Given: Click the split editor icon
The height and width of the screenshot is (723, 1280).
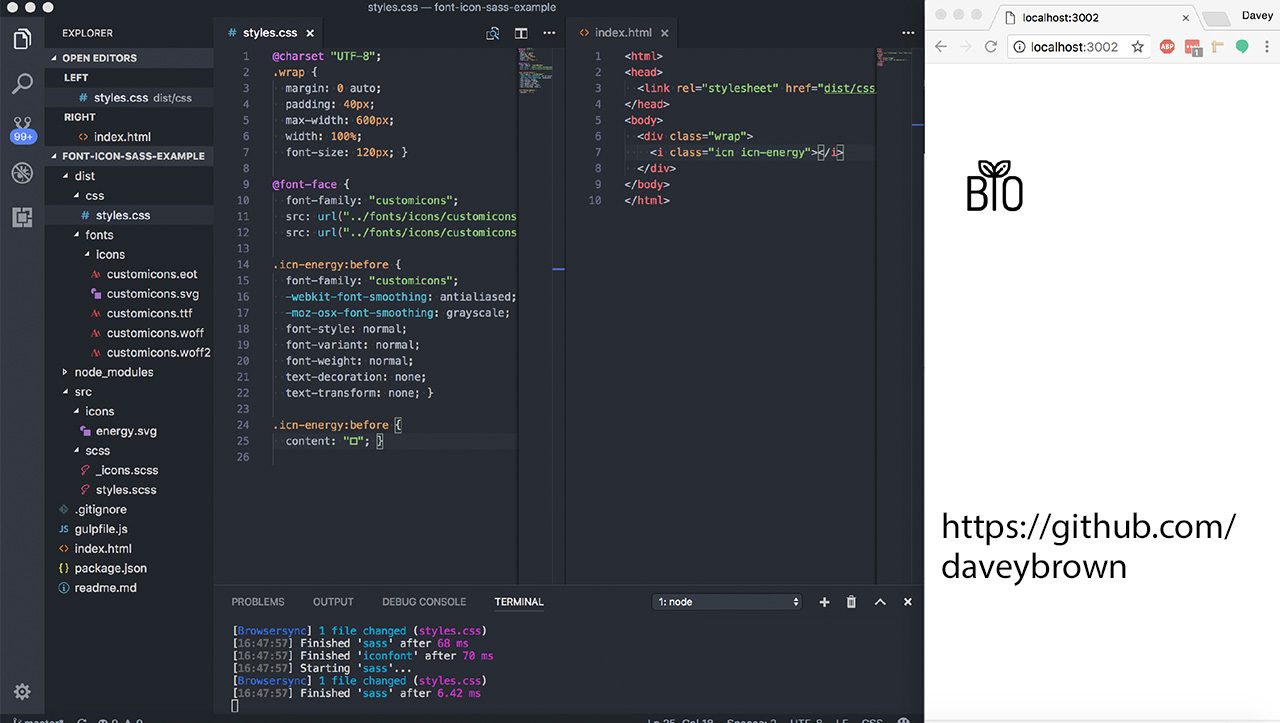Looking at the screenshot, I should pos(521,33).
